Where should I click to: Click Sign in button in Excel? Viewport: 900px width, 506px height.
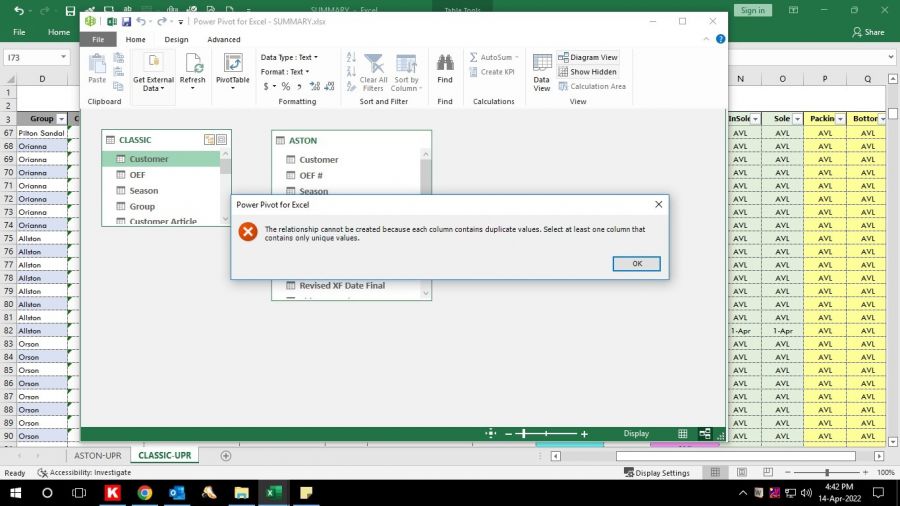click(x=752, y=10)
